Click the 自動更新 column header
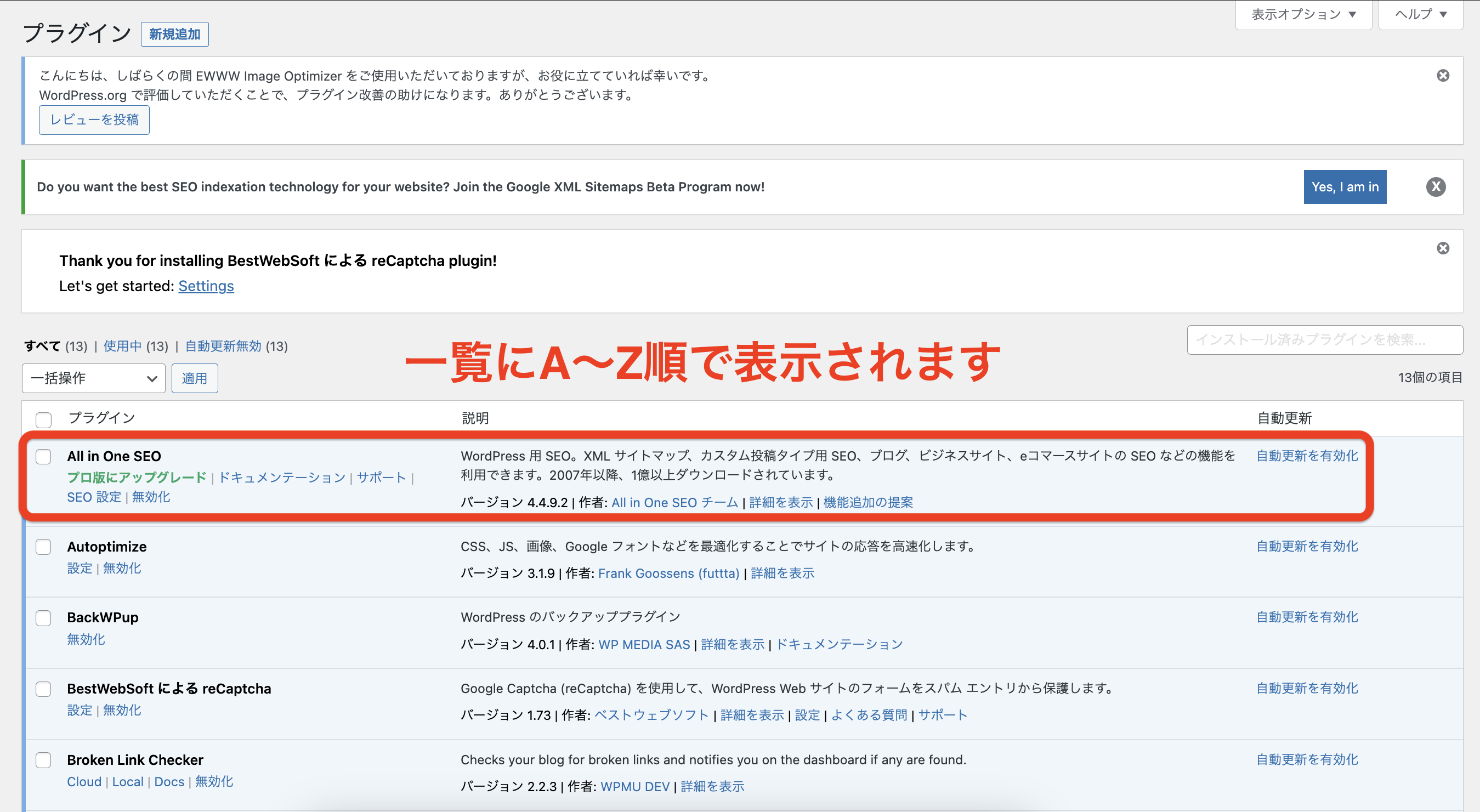This screenshot has width=1480, height=812. pos(1285,418)
